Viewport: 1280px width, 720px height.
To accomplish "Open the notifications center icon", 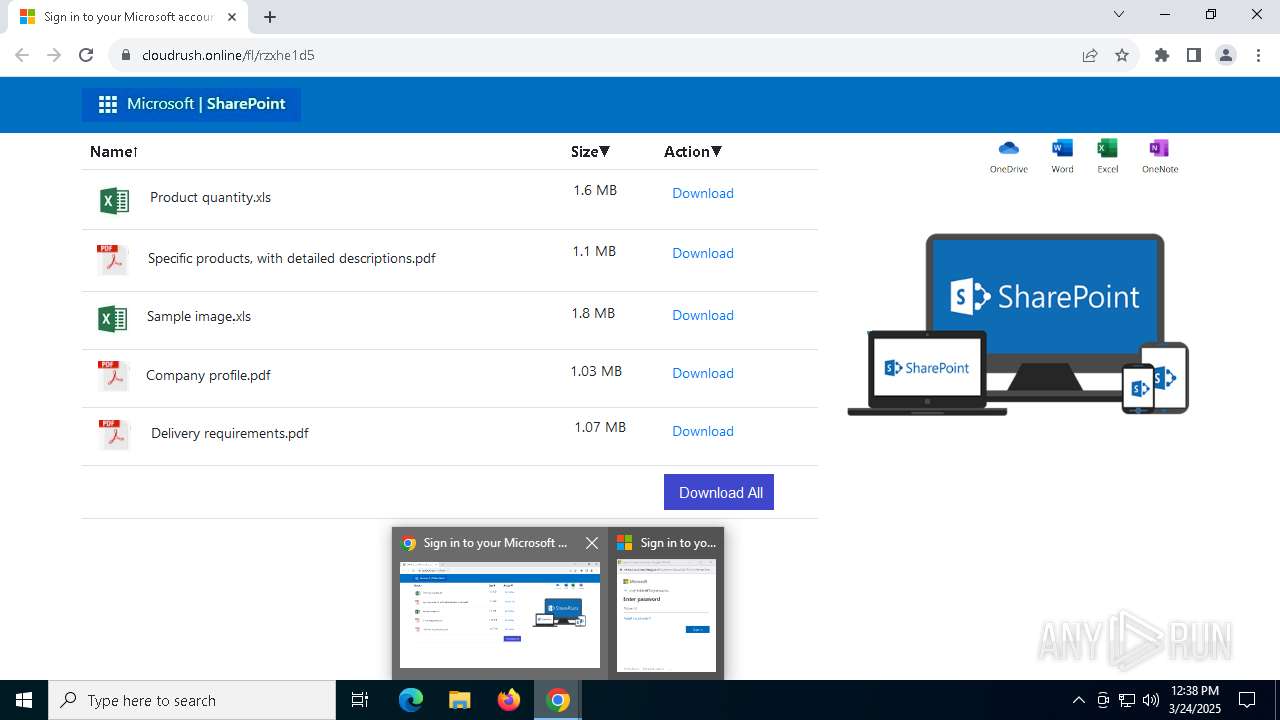I will [1247, 700].
